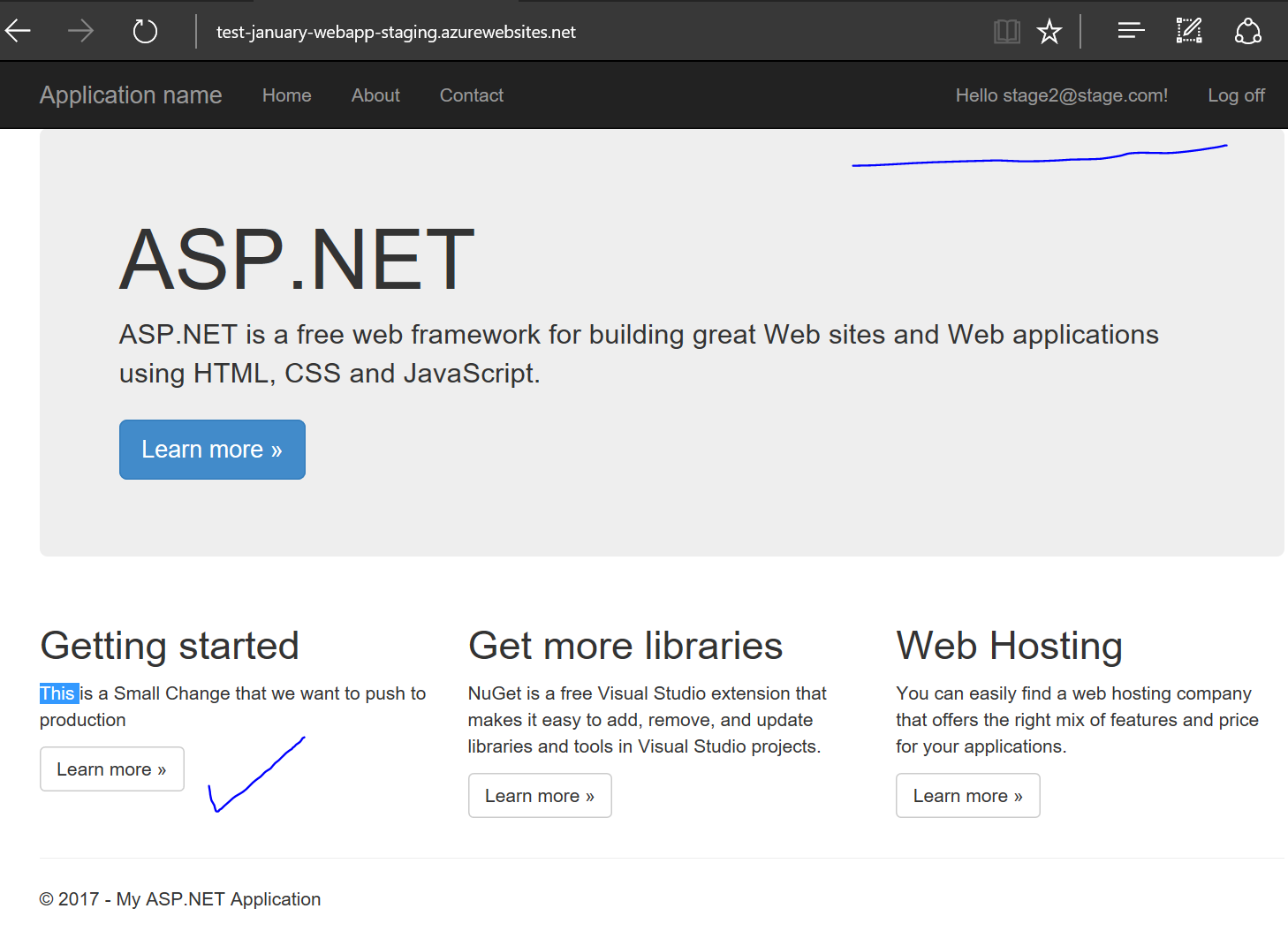Open the Contact nav item
Screen dimensions: 1288x939
(472, 95)
